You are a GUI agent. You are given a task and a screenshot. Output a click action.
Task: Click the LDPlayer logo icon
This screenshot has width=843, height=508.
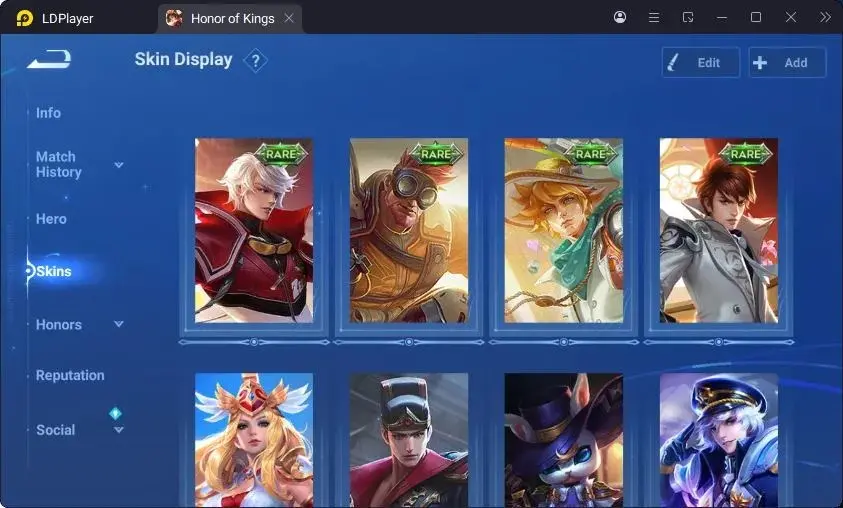(x=24, y=18)
